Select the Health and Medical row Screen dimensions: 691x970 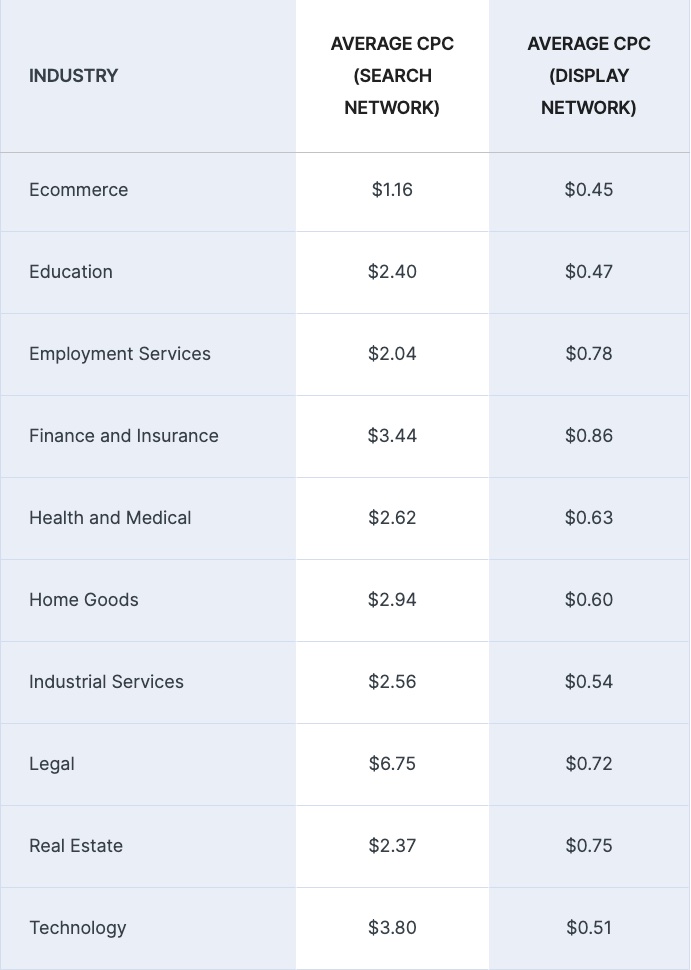[345, 518]
